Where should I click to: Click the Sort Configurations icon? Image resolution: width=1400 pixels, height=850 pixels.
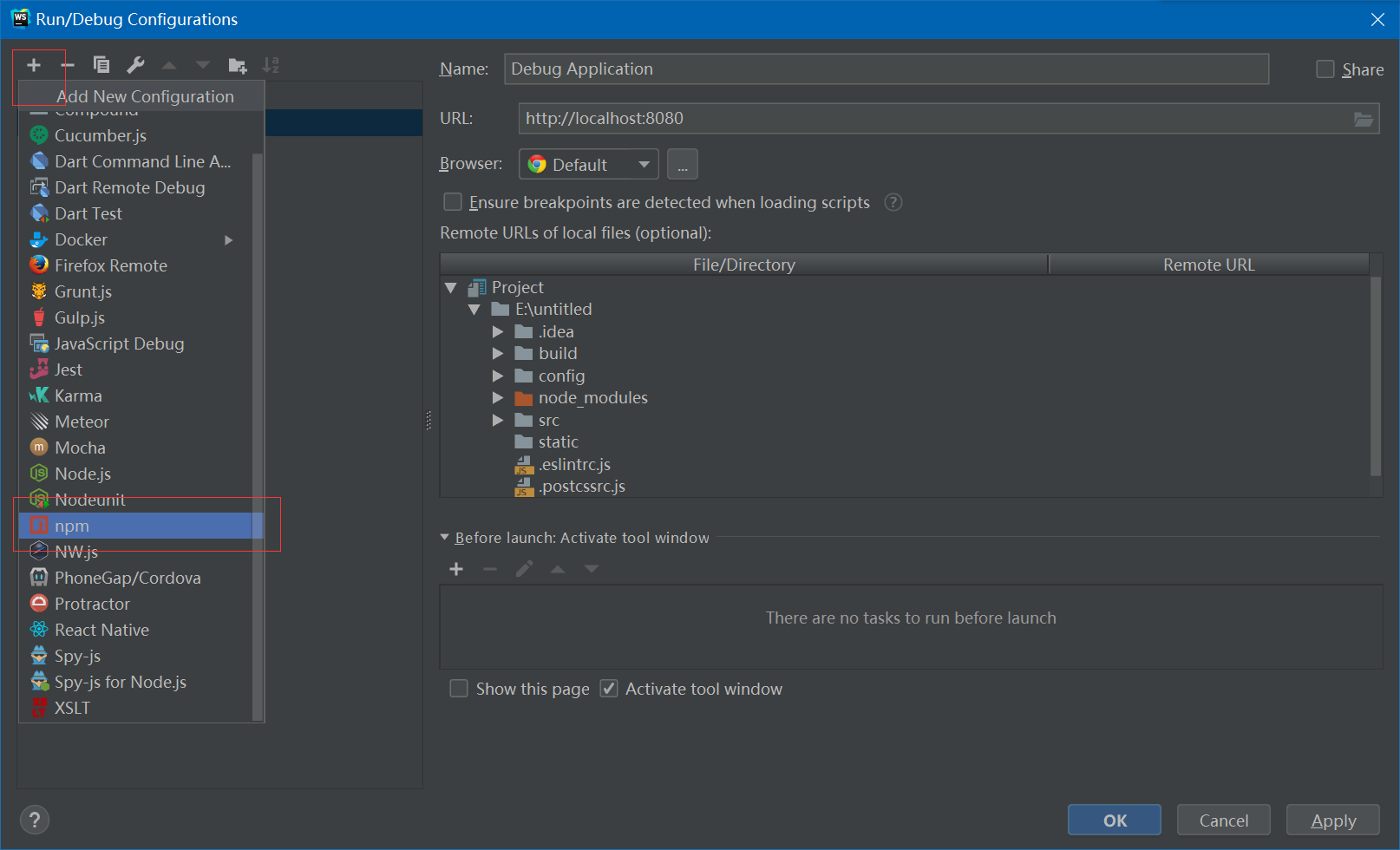pyautogui.click(x=271, y=65)
